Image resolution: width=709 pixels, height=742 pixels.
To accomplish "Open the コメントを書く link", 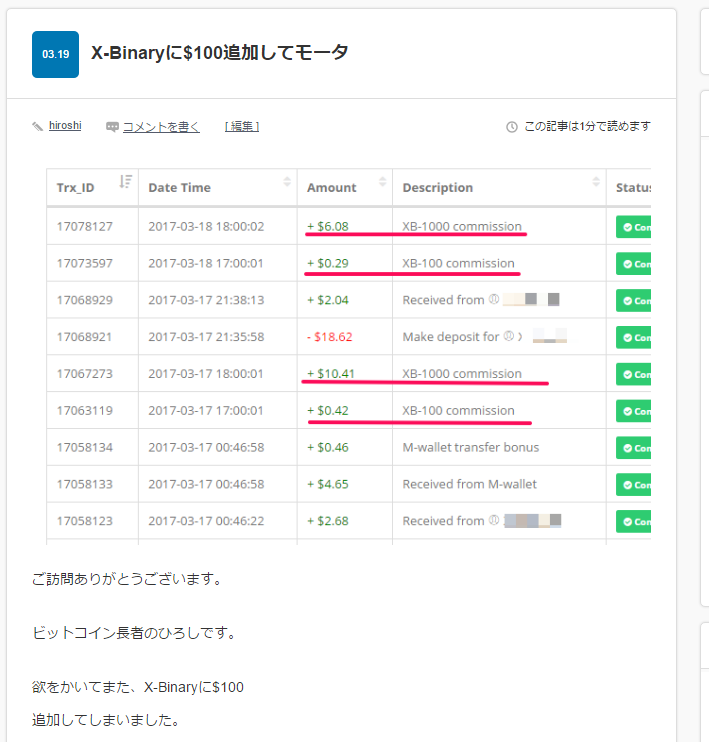I will pos(161,127).
